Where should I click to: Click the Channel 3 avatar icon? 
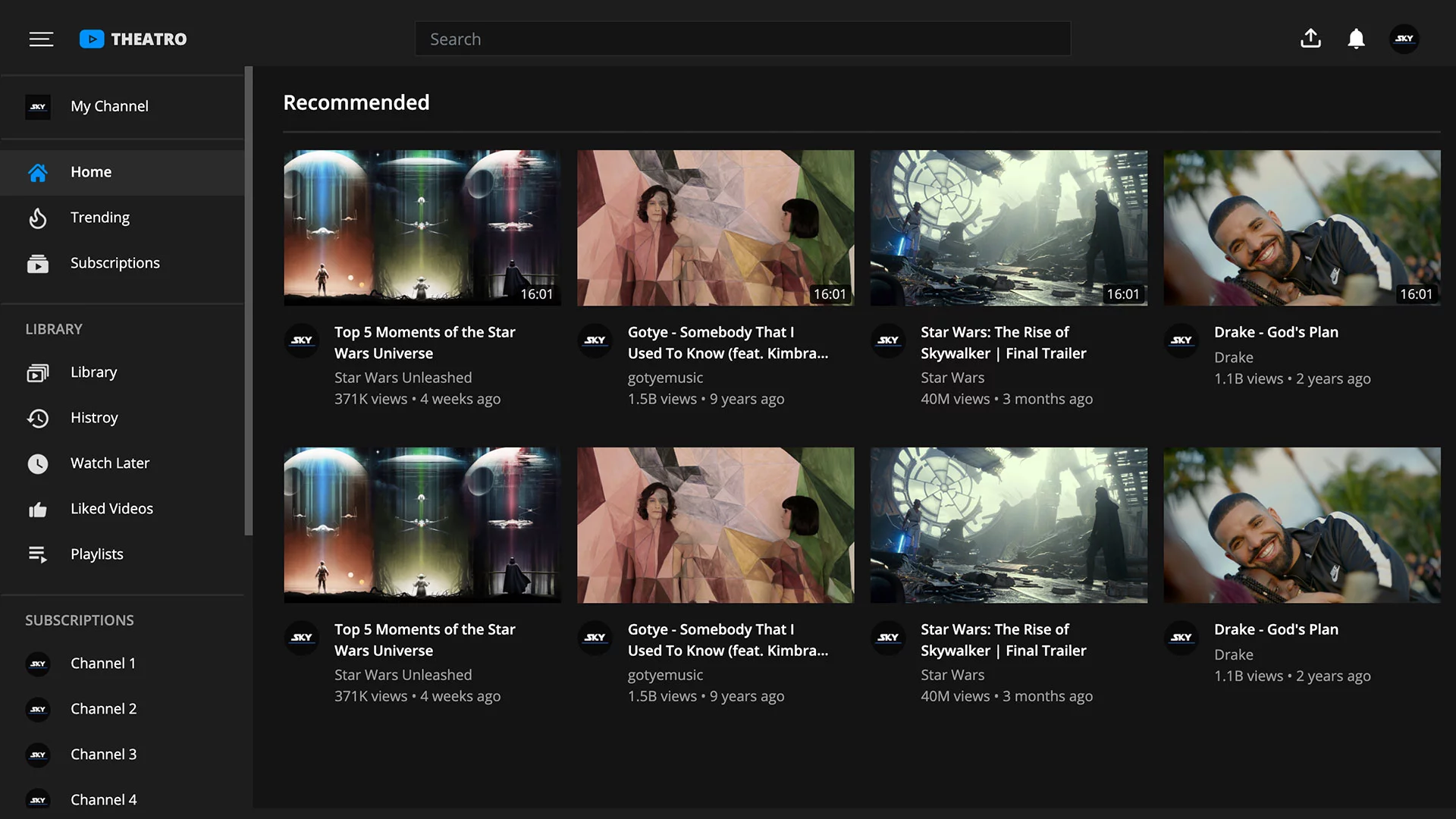(38, 755)
